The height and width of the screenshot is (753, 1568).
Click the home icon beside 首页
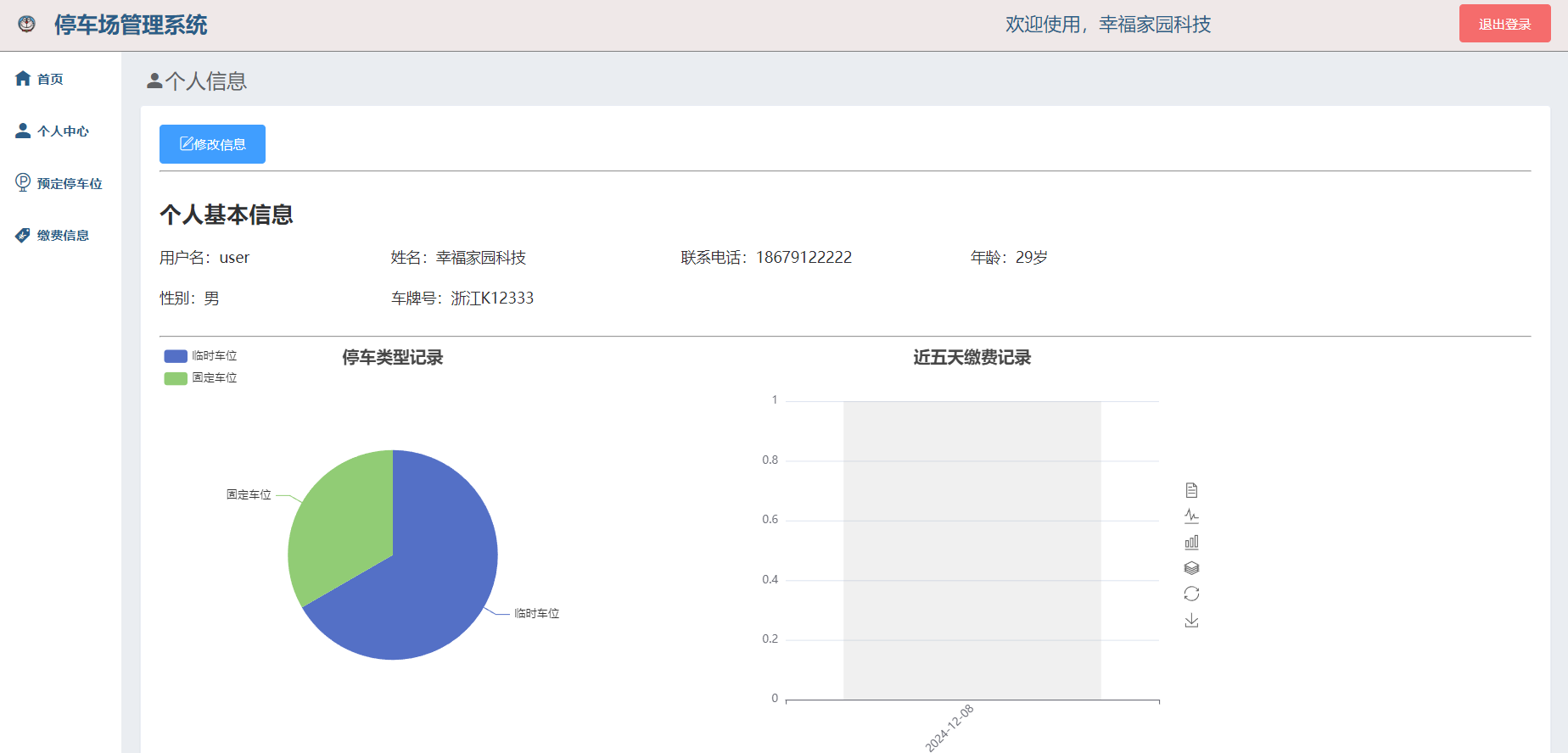coord(23,78)
